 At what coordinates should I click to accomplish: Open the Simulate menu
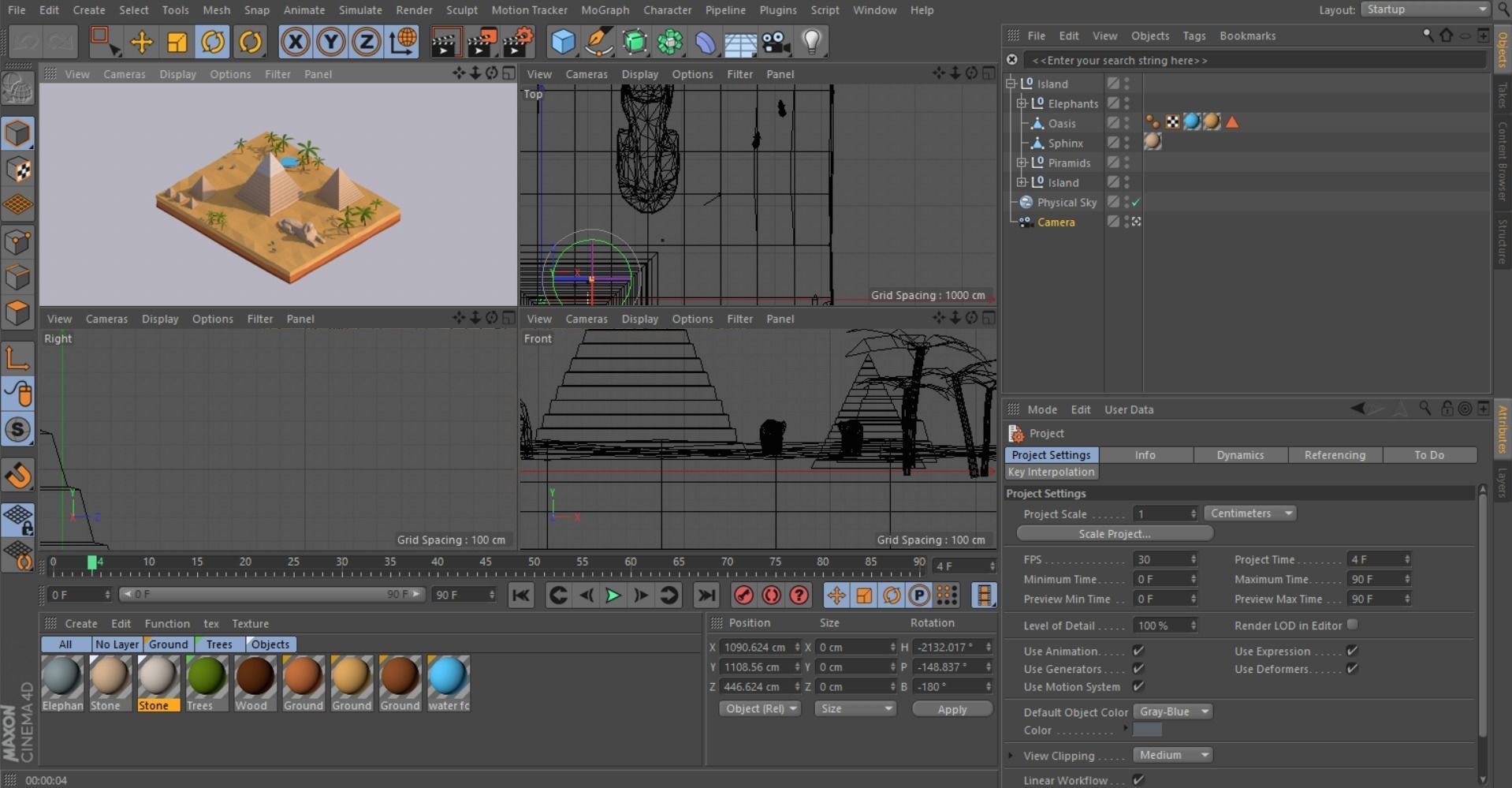coord(360,9)
